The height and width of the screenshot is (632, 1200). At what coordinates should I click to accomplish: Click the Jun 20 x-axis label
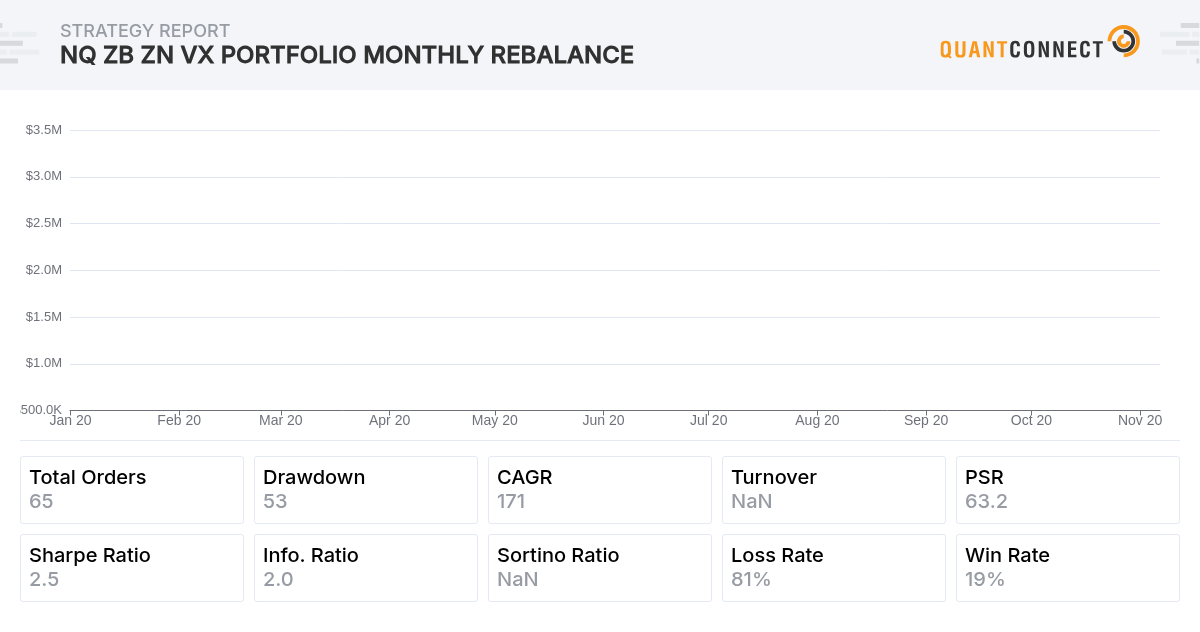(x=604, y=420)
